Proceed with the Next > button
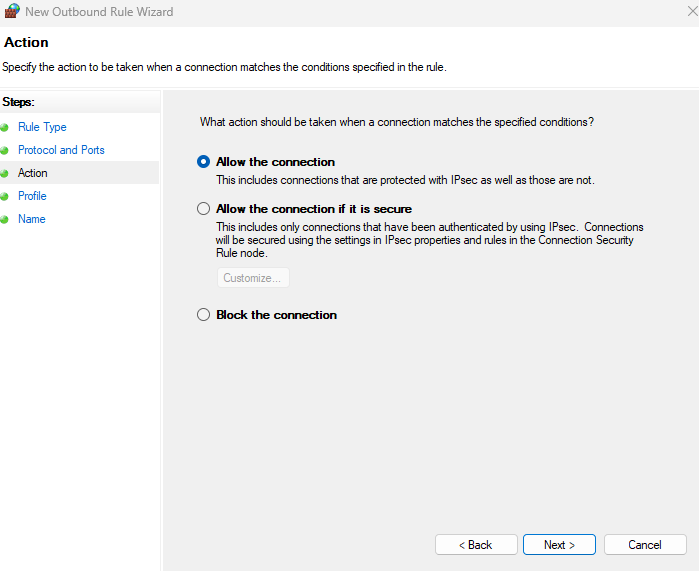Screen dimensions: 699x571 (x=559, y=545)
